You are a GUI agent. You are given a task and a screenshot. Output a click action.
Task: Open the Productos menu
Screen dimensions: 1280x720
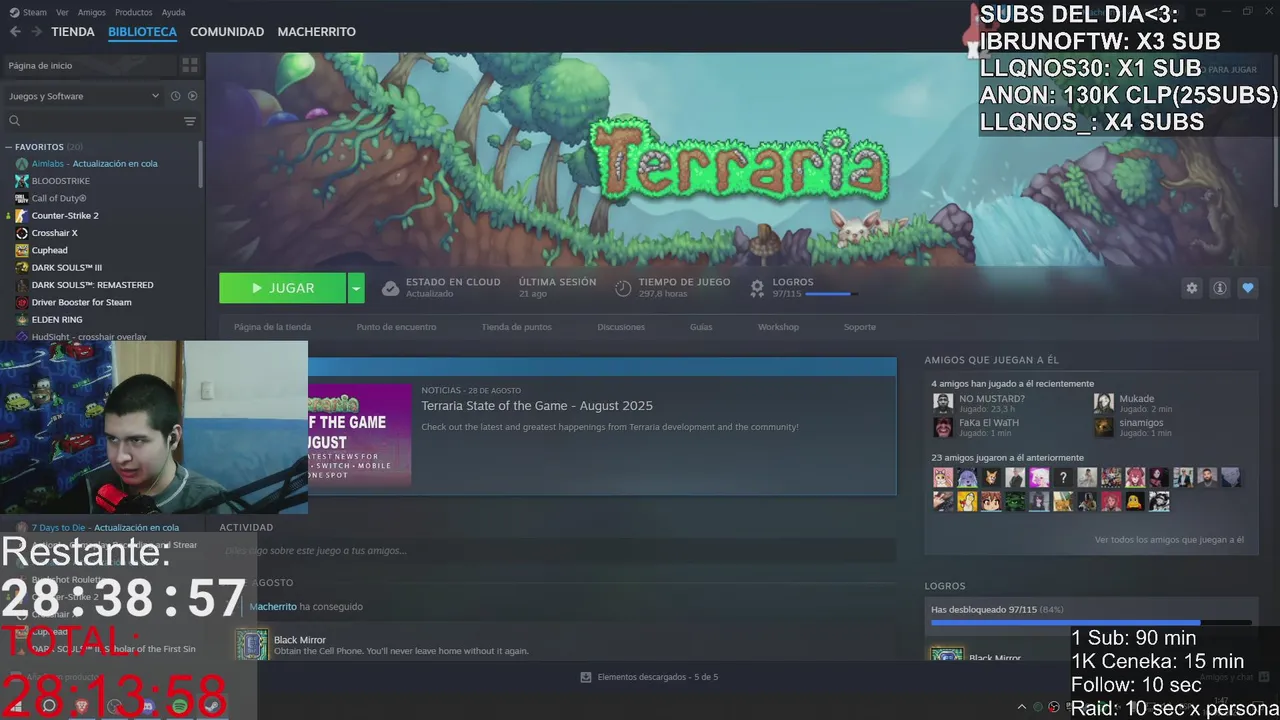click(x=133, y=12)
